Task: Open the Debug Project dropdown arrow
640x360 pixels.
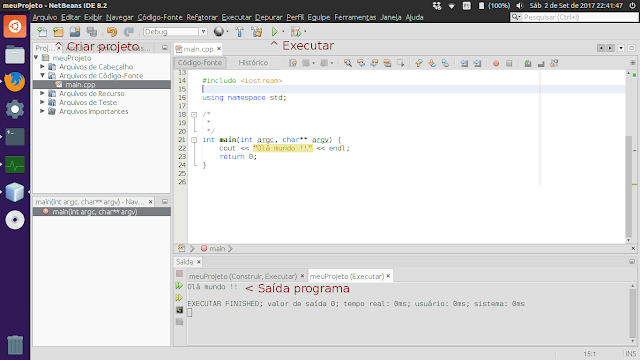Action: point(305,32)
